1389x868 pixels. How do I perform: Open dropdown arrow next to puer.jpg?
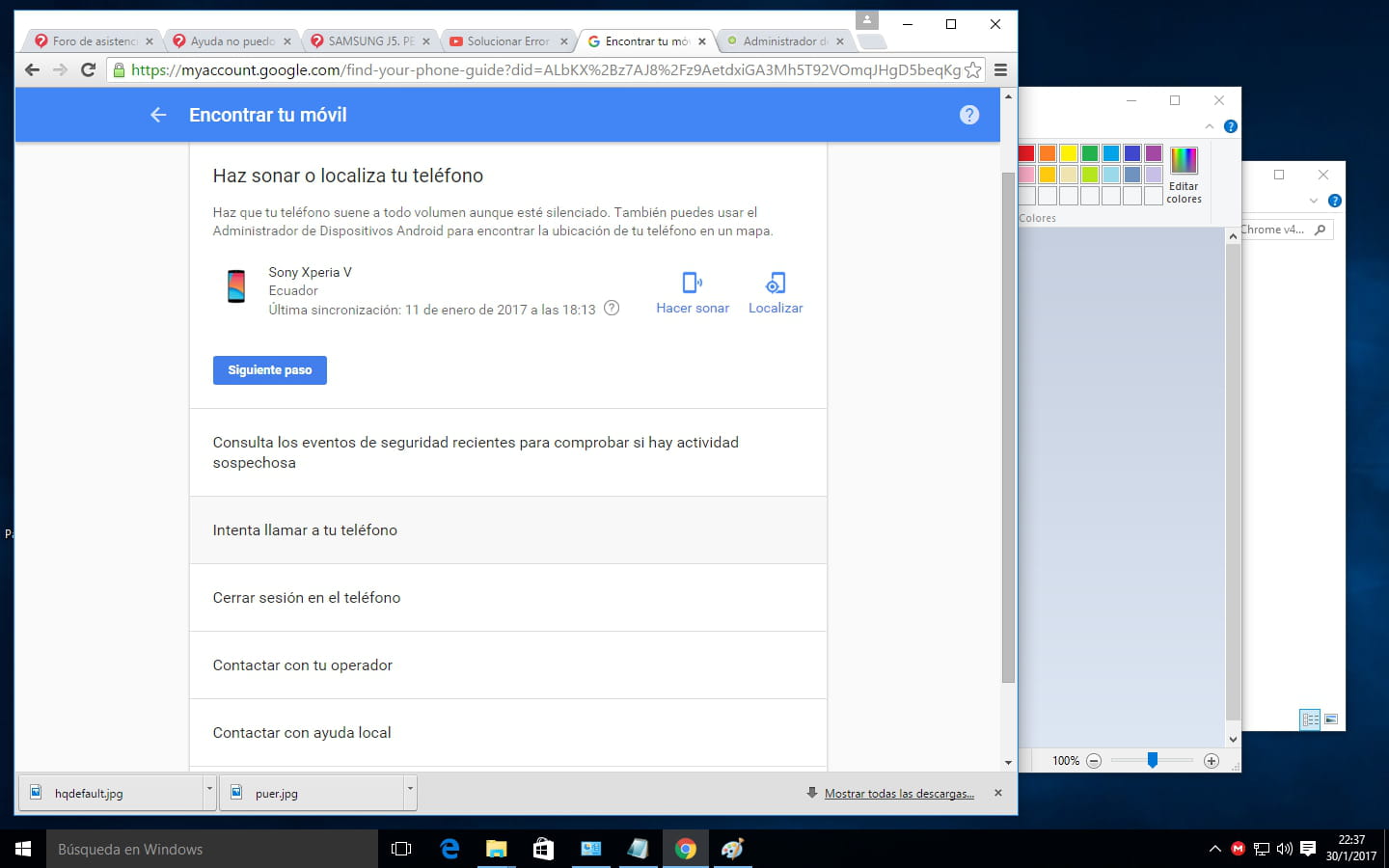pyautogui.click(x=410, y=791)
